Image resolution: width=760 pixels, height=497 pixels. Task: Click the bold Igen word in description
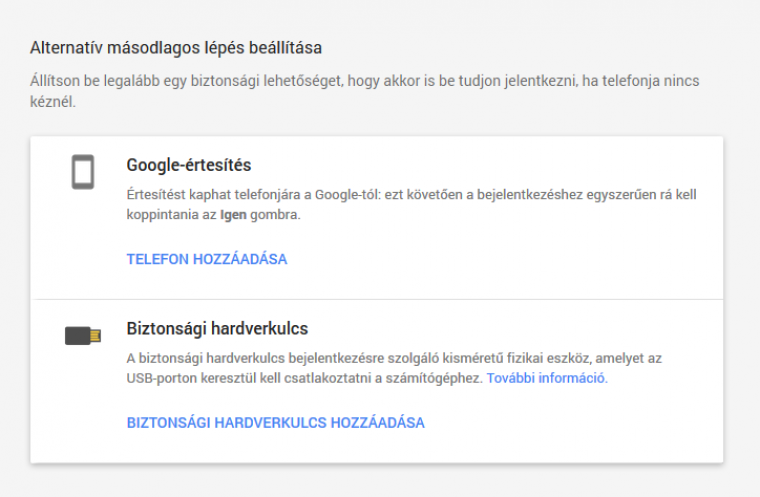click(233, 215)
